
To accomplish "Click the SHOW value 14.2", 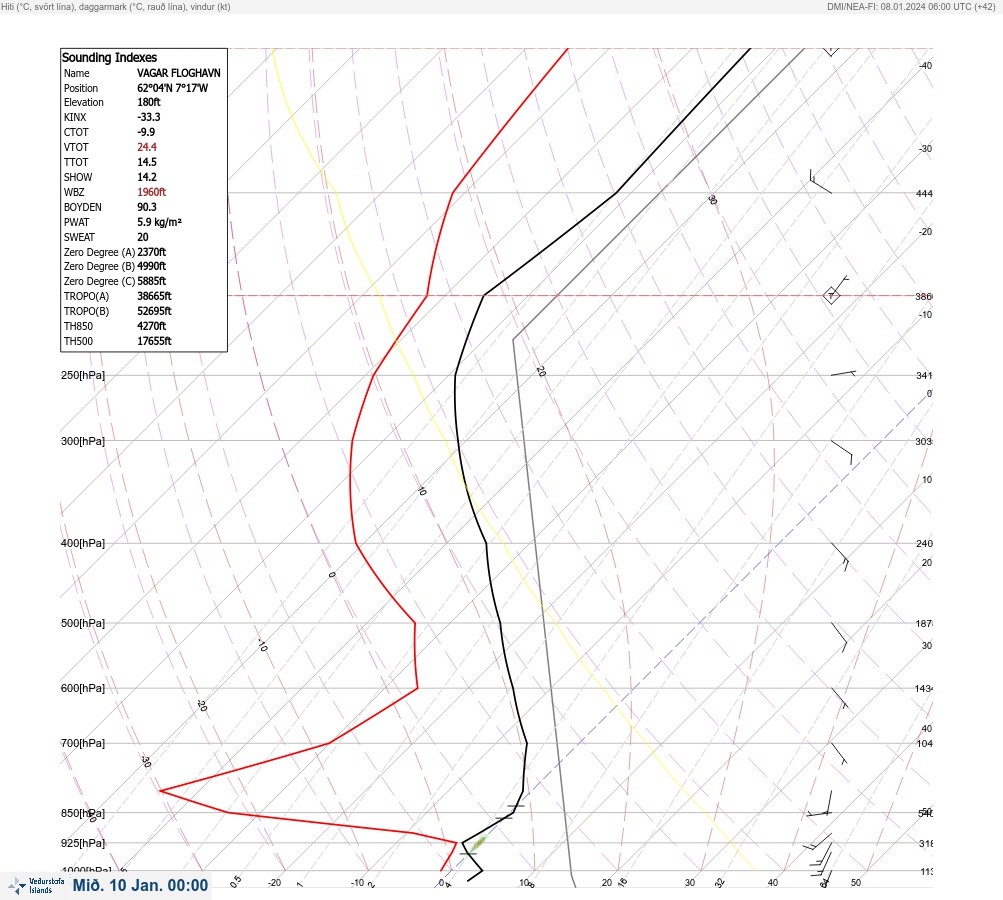I will point(146,177).
